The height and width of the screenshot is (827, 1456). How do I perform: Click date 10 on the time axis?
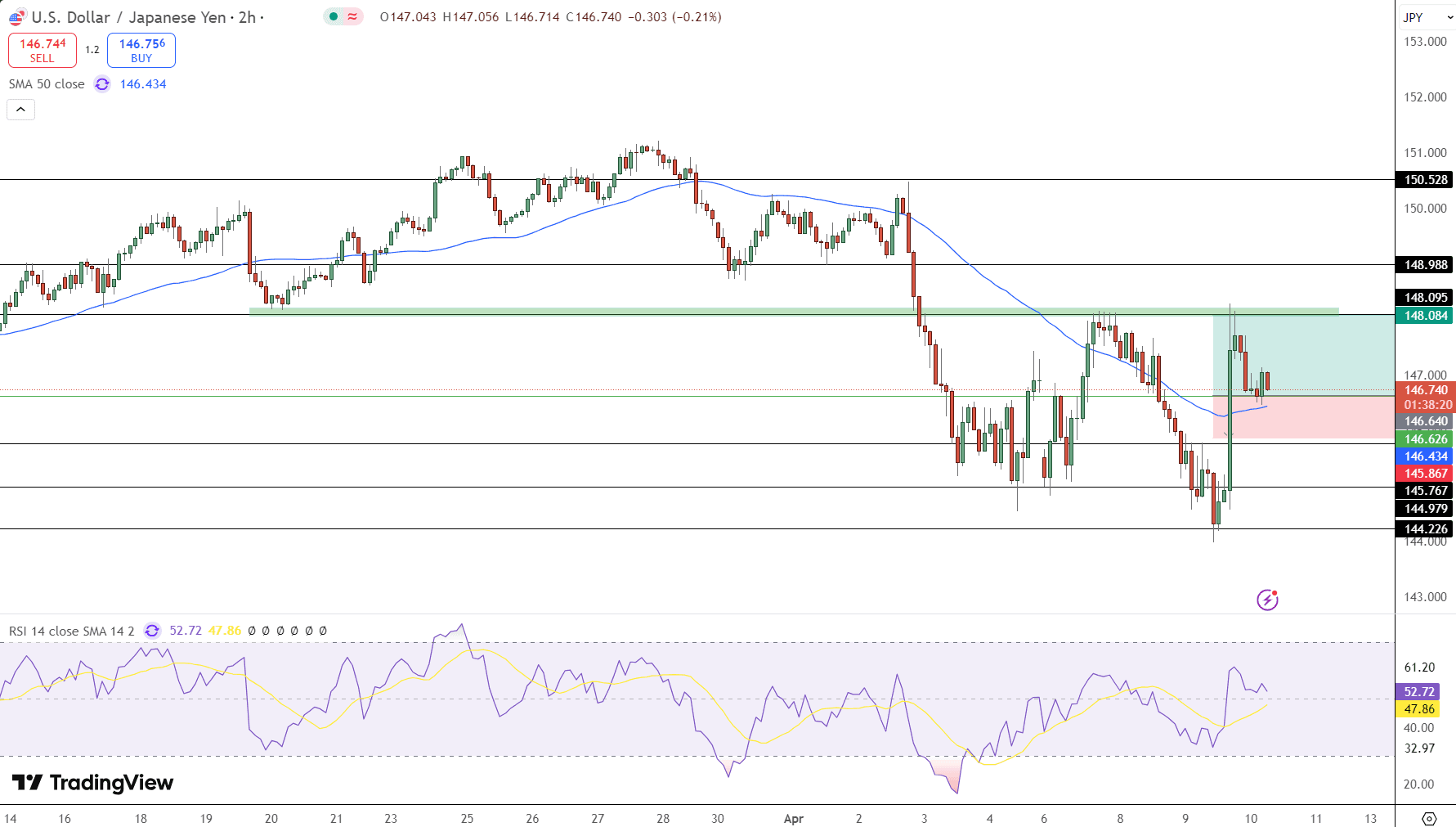(1251, 818)
